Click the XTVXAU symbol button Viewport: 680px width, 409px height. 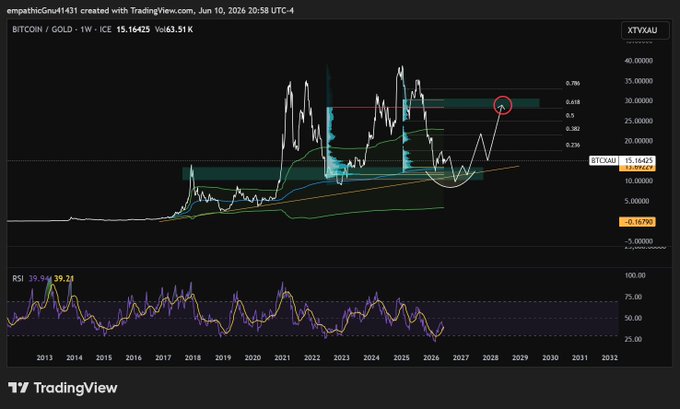point(645,30)
